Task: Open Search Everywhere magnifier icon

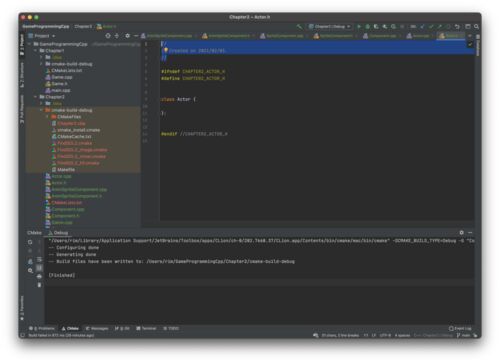Action: pos(476,26)
